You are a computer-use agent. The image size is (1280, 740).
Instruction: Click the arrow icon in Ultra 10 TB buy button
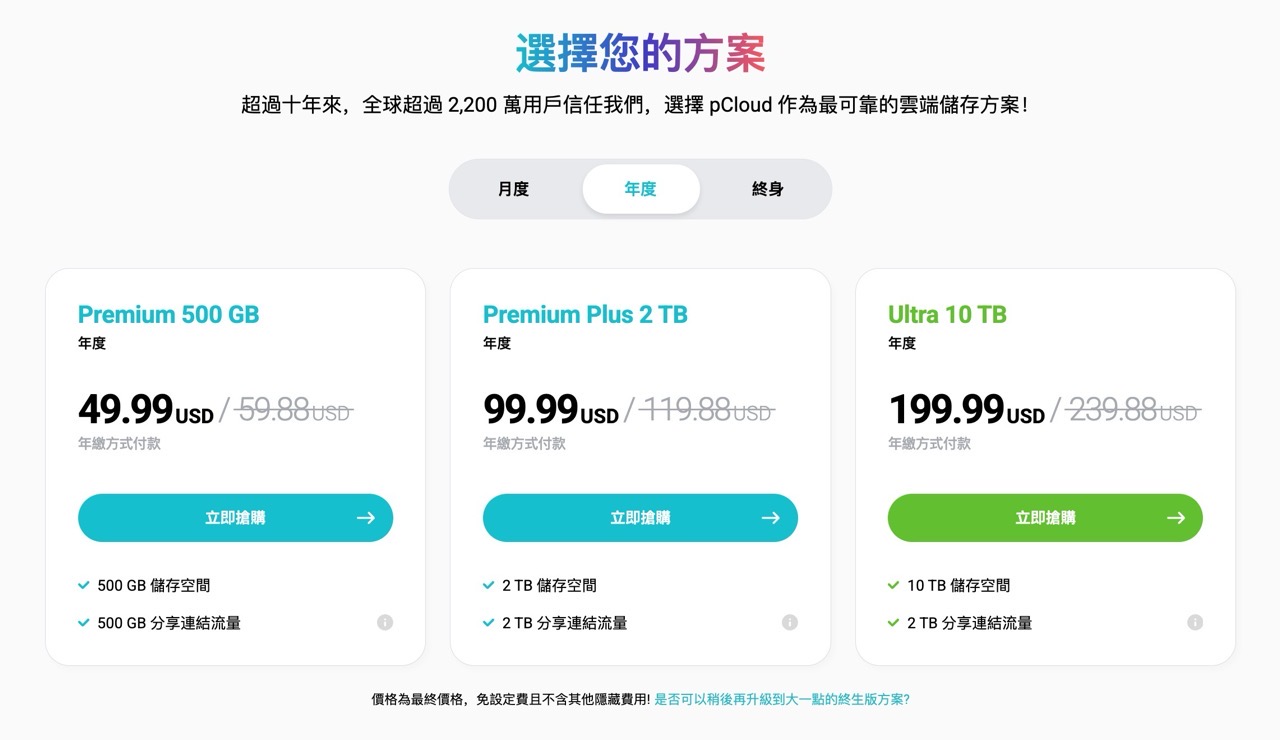pos(1176,518)
